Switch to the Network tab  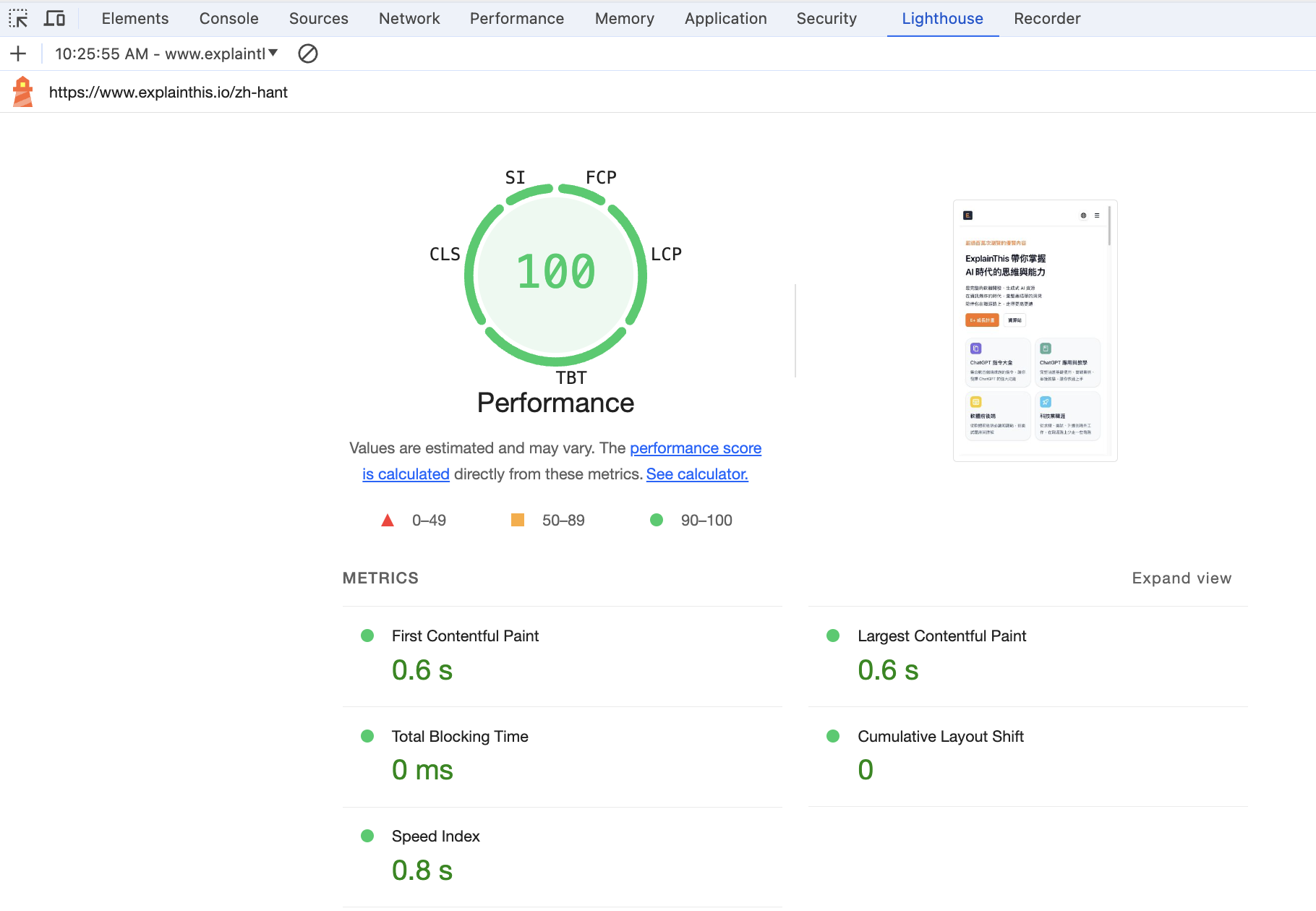[409, 19]
